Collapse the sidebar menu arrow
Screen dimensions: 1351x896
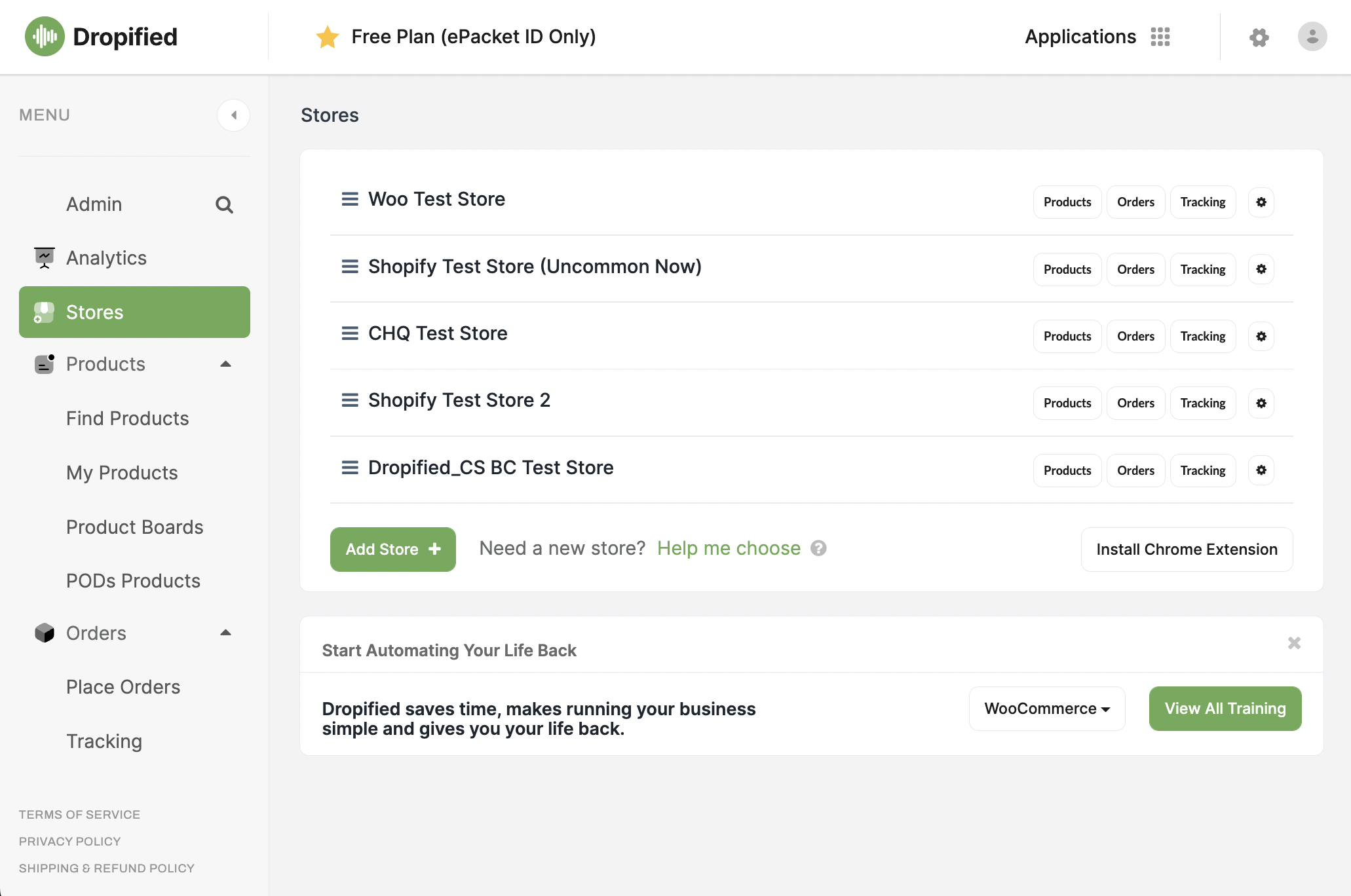pos(233,115)
